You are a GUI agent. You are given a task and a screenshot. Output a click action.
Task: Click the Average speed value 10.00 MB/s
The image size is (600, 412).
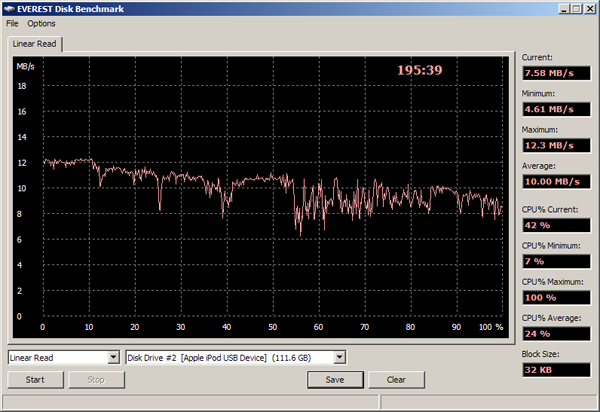(556, 181)
